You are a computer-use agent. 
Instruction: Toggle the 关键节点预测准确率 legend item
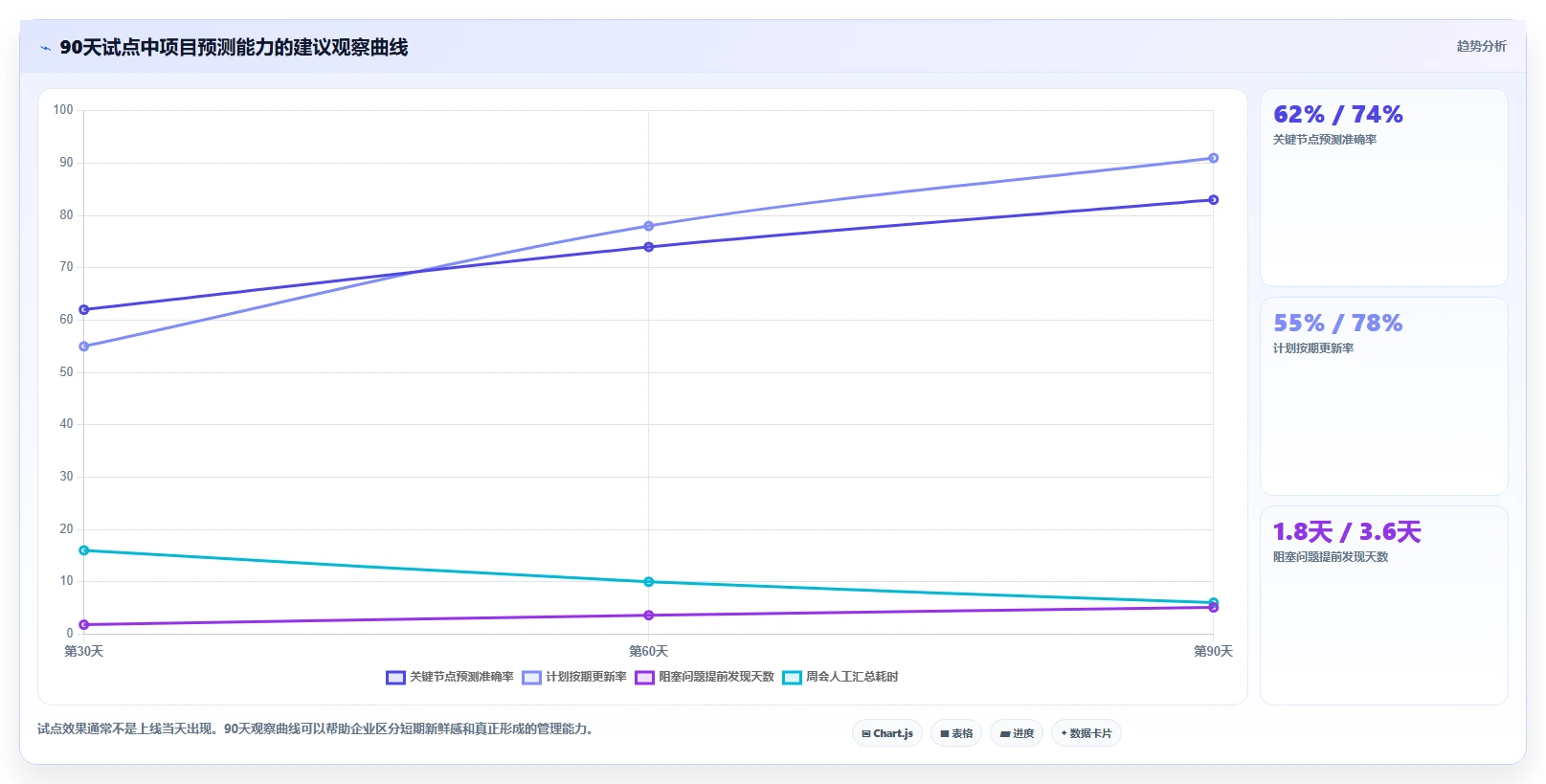point(450,677)
